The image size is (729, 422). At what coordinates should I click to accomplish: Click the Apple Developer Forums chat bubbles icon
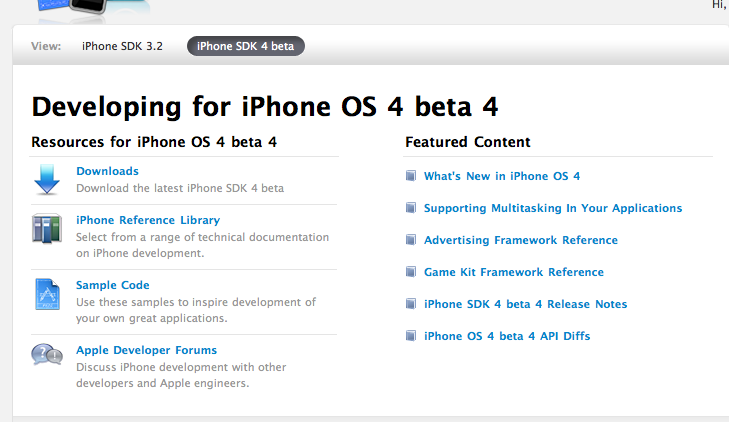click(47, 355)
